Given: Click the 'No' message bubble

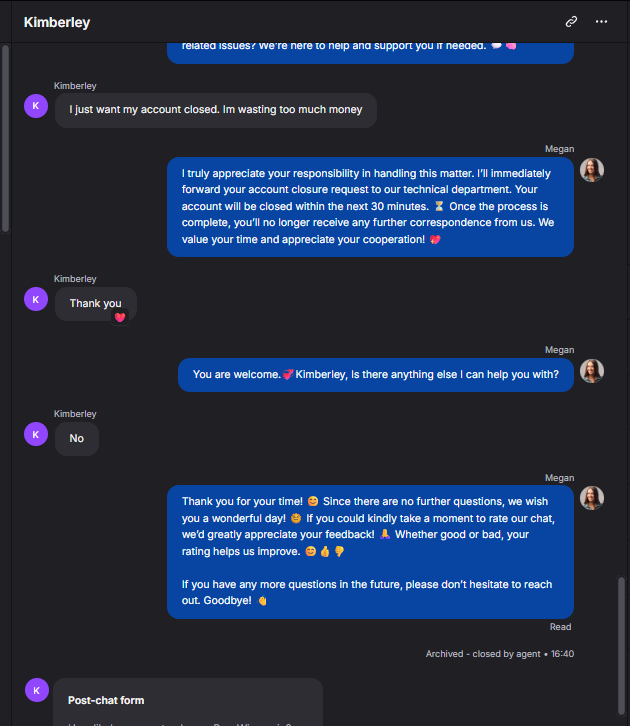Looking at the screenshot, I should tap(77, 438).
